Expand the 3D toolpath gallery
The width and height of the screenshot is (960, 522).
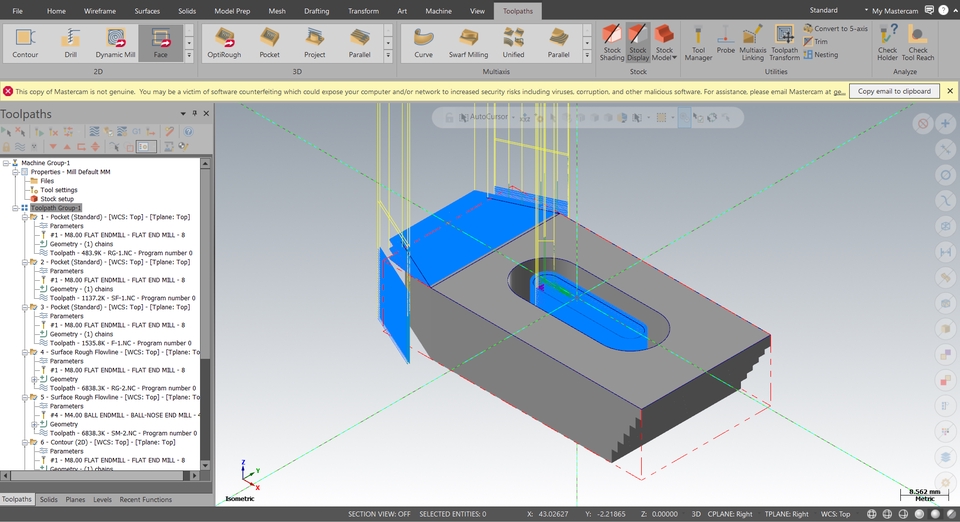[x=388, y=56]
